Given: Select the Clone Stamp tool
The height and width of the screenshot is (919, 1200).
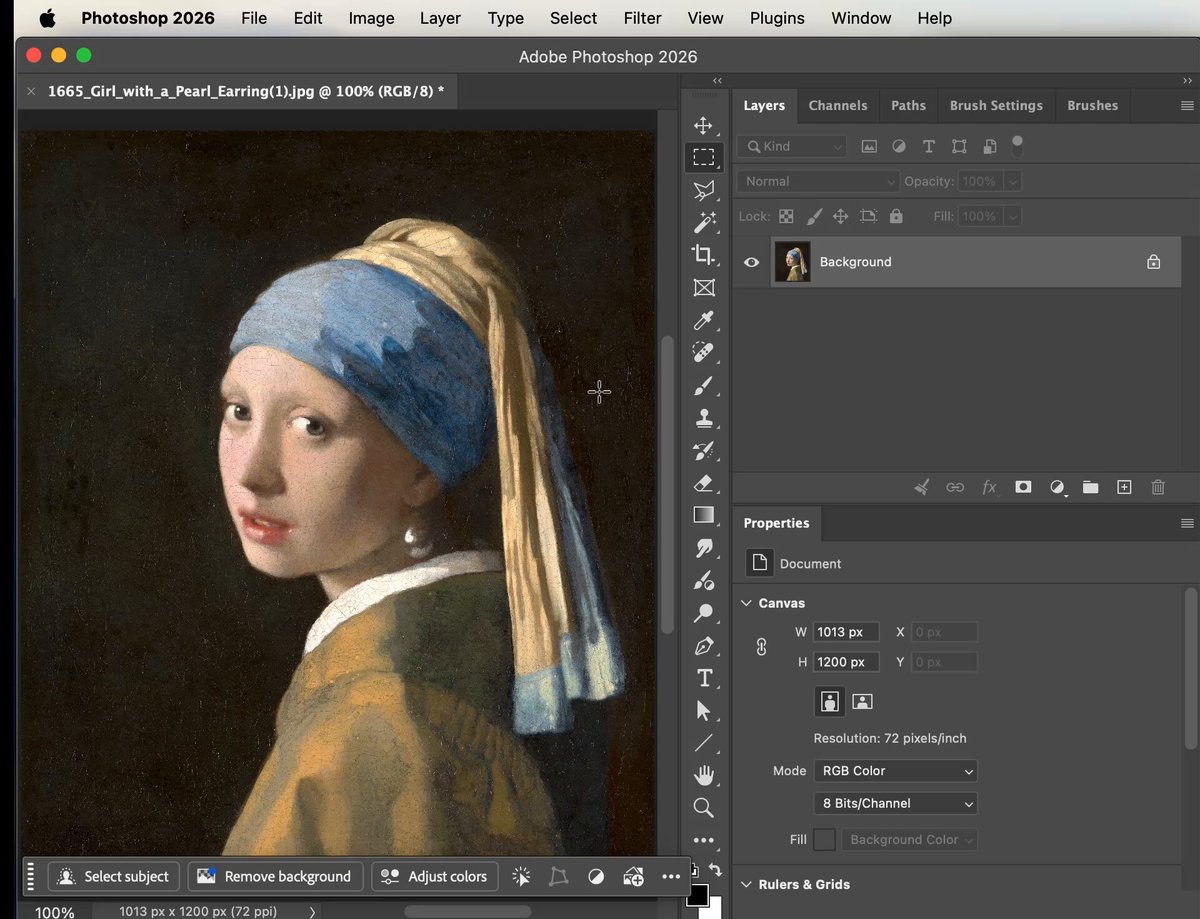Looking at the screenshot, I should pyautogui.click(x=704, y=418).
